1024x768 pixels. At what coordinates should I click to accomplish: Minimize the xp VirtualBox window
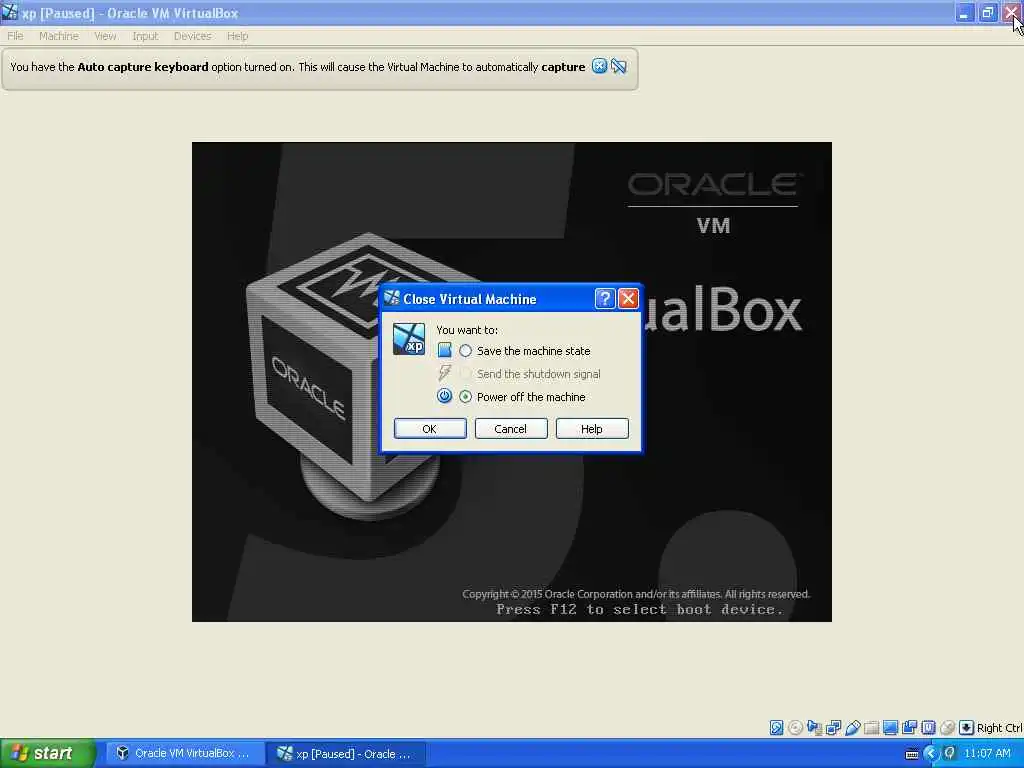tap(965, 12)
